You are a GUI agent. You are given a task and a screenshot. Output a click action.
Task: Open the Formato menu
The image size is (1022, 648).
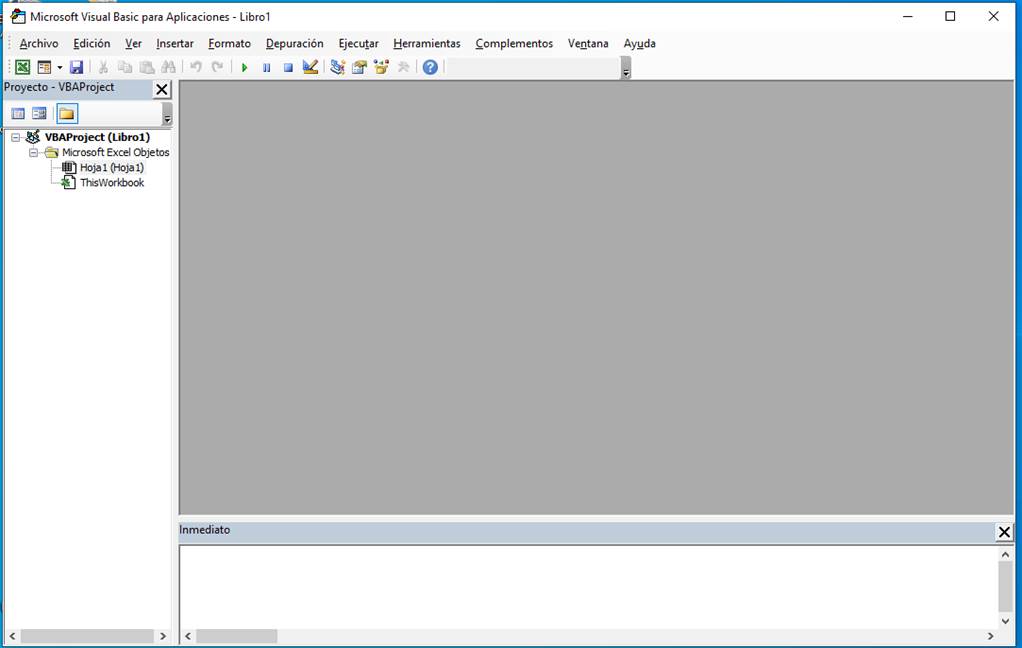229,44
